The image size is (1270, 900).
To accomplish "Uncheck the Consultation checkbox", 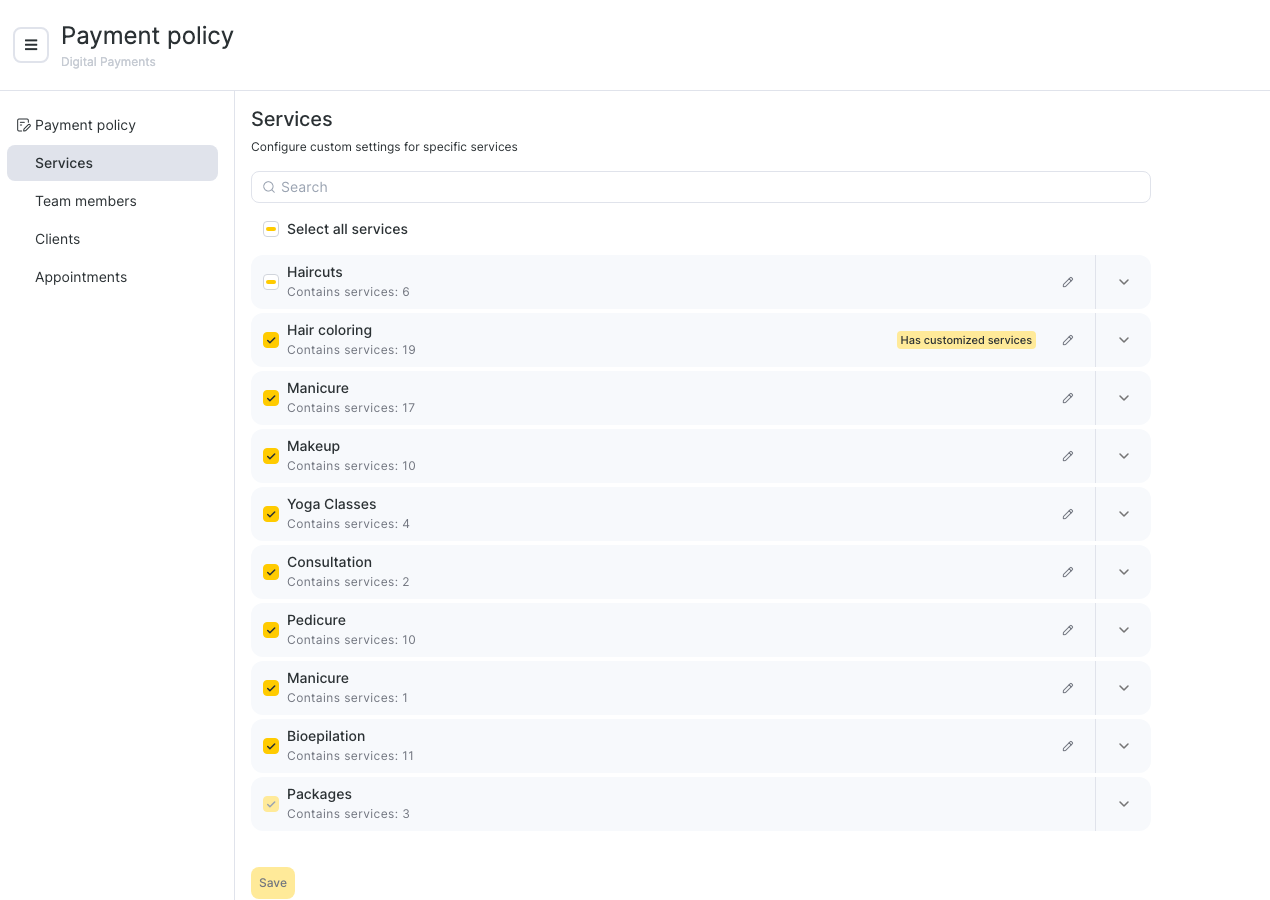I will coord(271,572).
